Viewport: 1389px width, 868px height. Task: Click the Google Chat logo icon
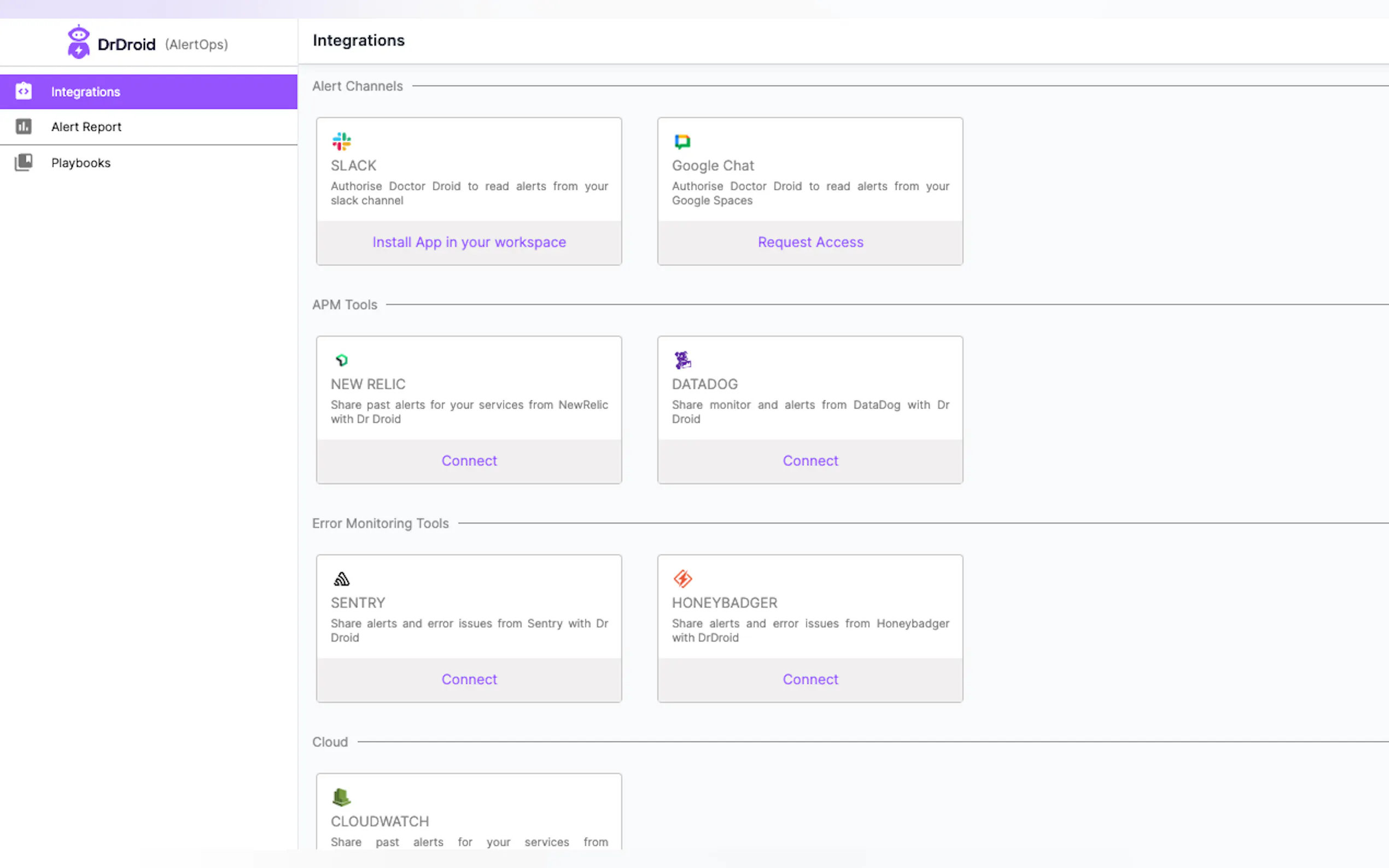682,141
